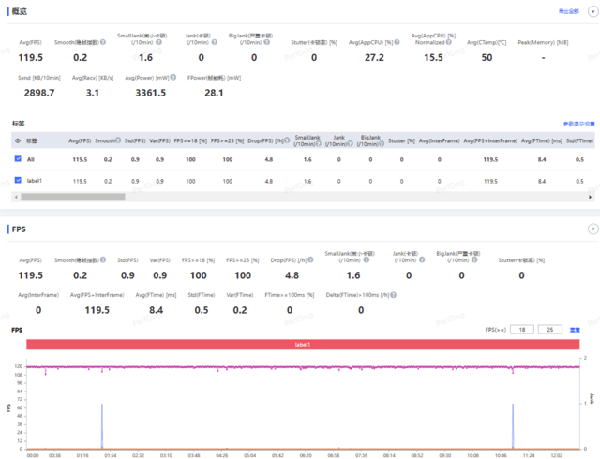
Task: Uncheck the label1 row checkbox
Action: click(x=18, y=181)
